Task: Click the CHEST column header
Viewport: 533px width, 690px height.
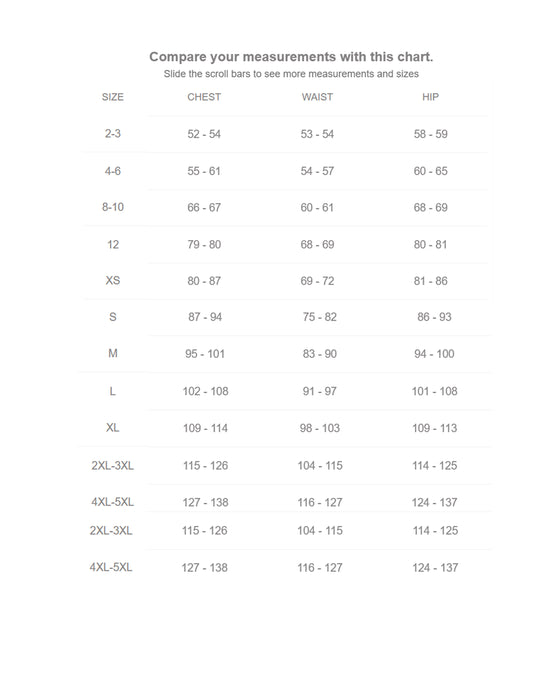Action: pyautogui.click(x=204, y=97)
